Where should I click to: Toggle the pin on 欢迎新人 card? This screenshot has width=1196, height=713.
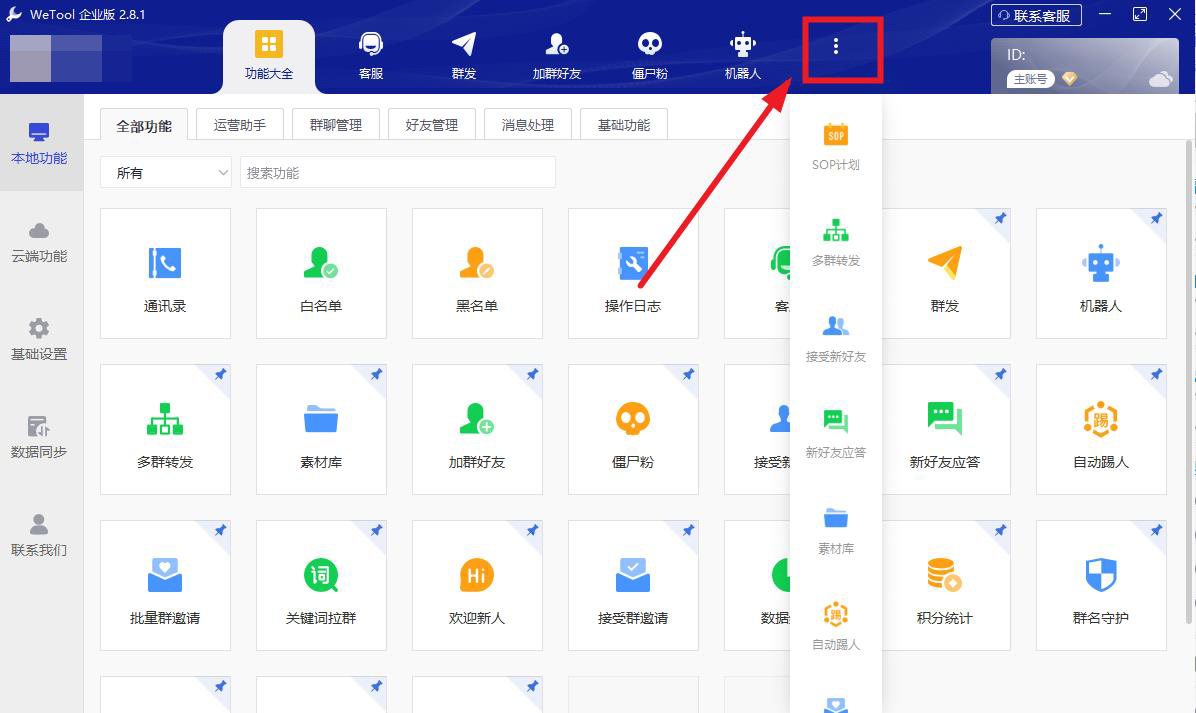pyautogui.click(x=532, y=531)
